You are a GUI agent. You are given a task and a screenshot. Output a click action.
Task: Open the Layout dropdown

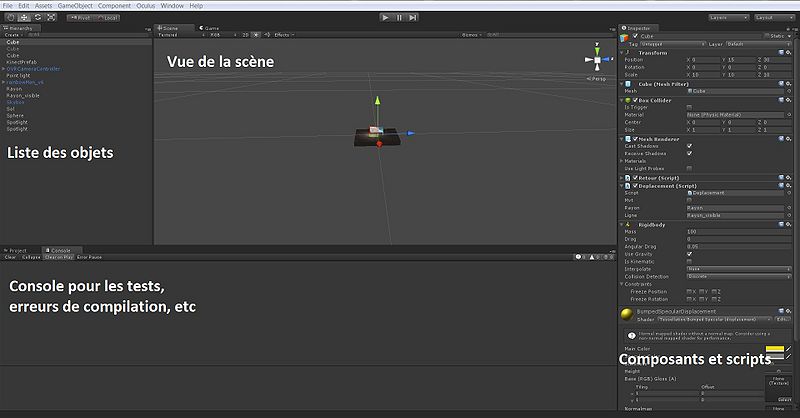click(x=774, y=17)
